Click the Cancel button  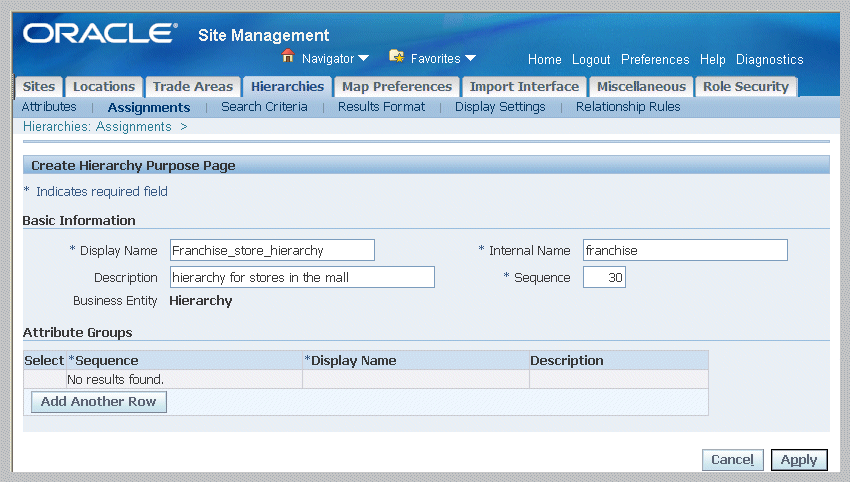click(x=732, y=460)
